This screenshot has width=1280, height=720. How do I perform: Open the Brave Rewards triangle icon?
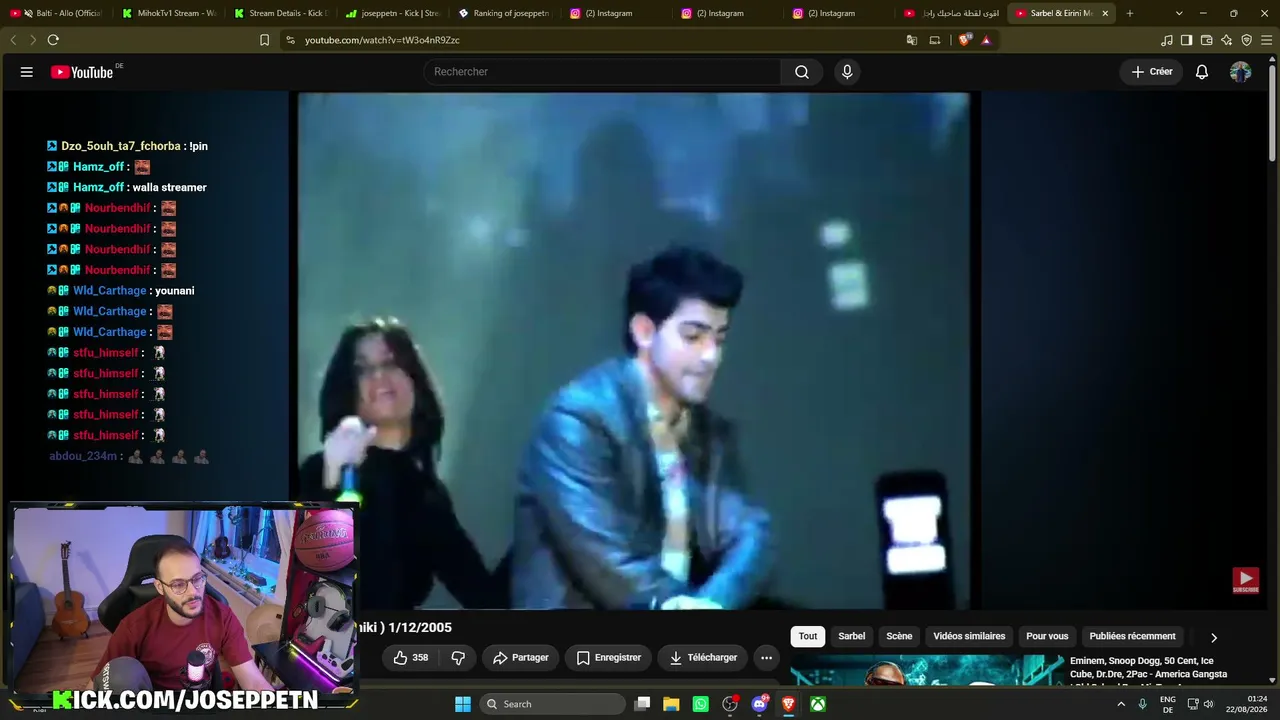[x=986, y=40]
